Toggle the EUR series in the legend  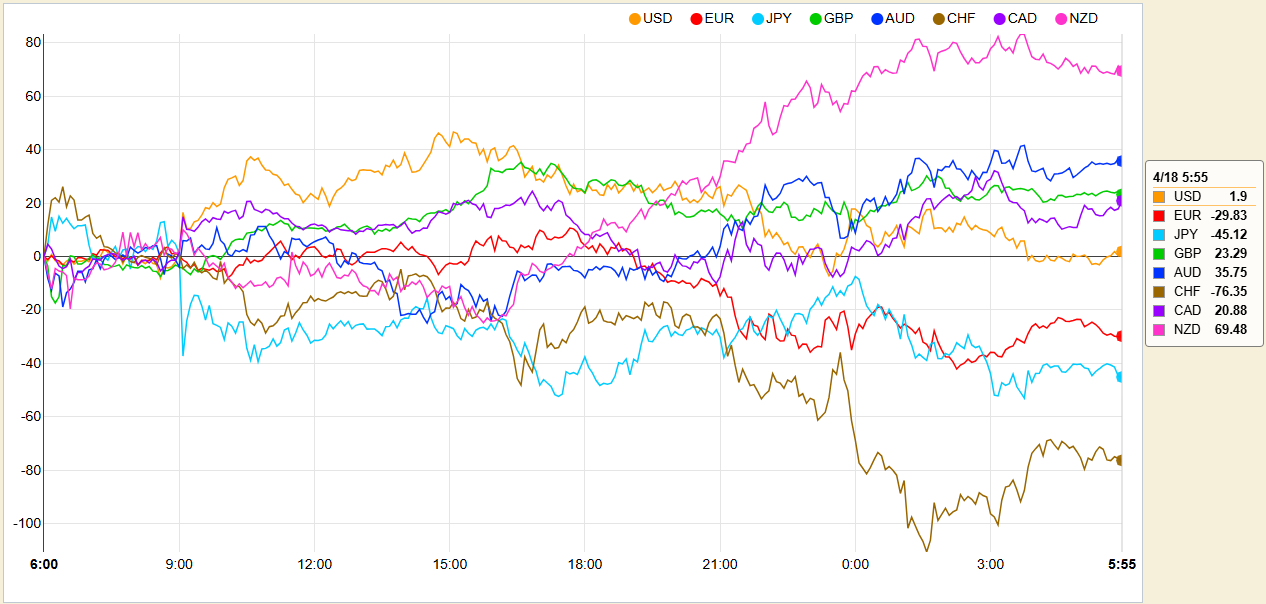tap(712, 18)
